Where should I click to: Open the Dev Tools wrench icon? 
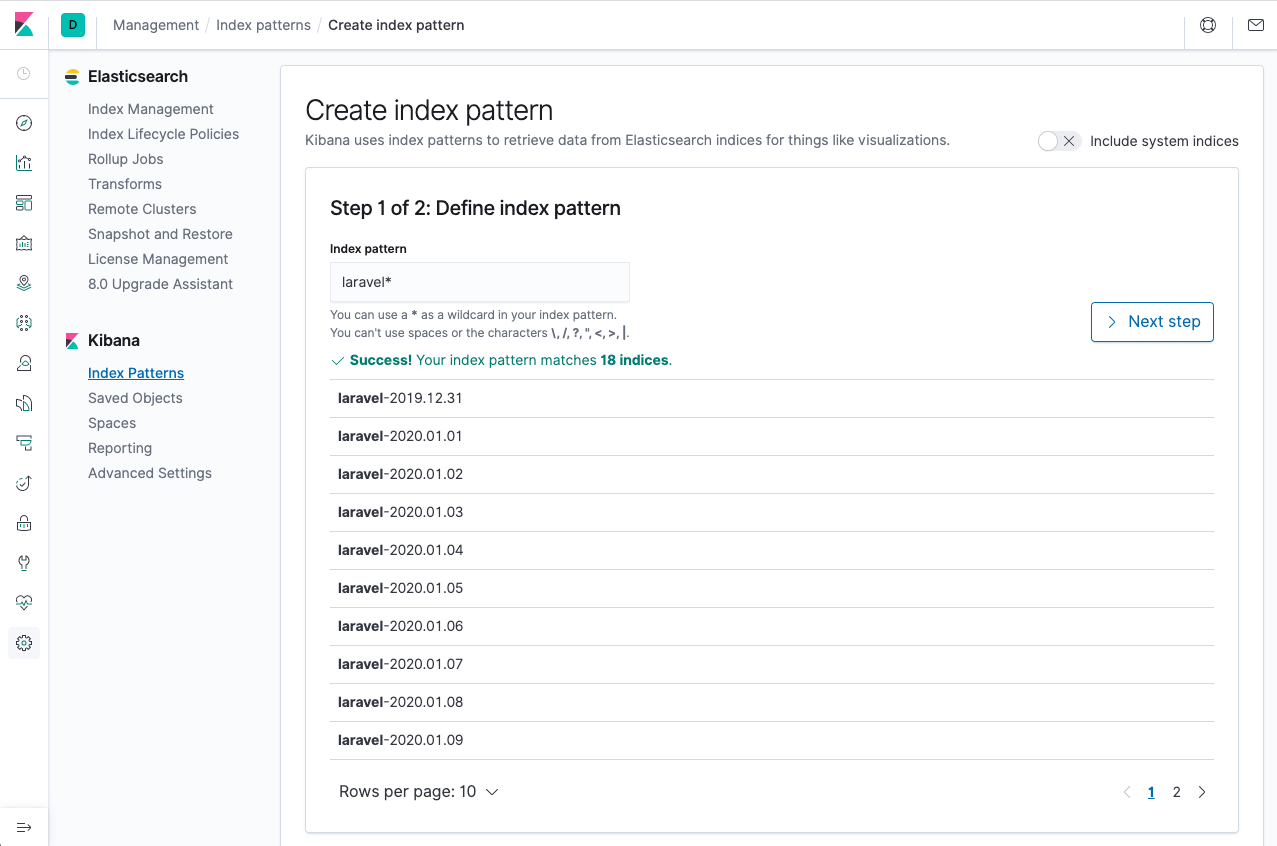[24, 563]
